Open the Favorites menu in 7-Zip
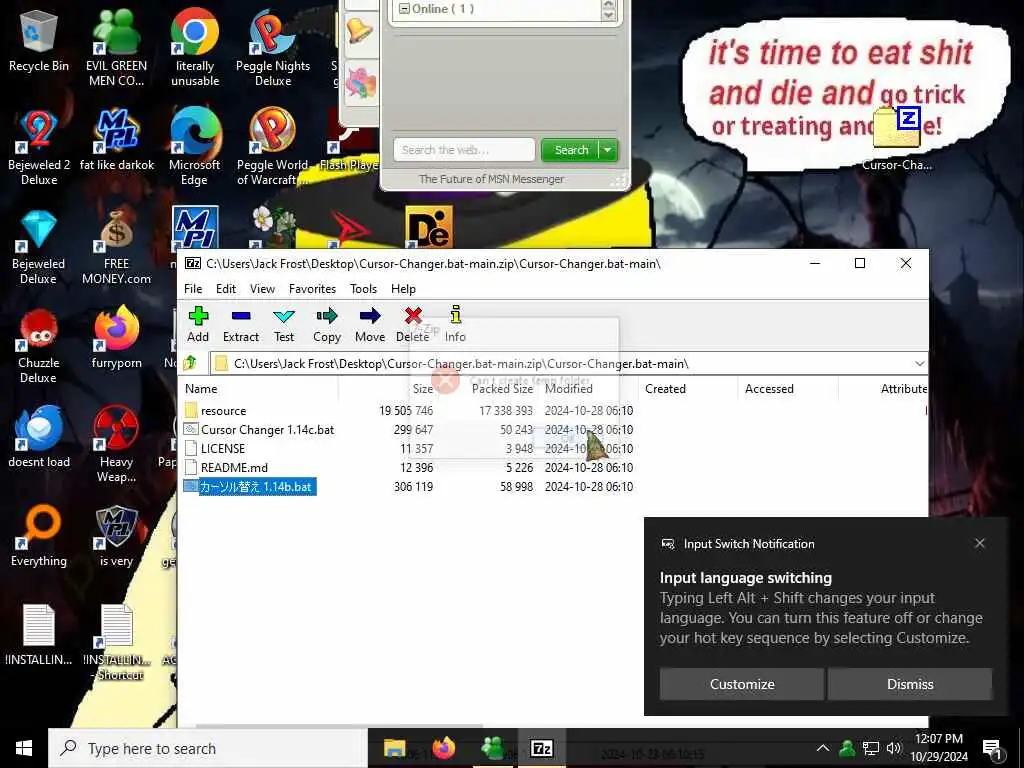1024x768 pixels. pyautogui.click(x=312, y=289)
